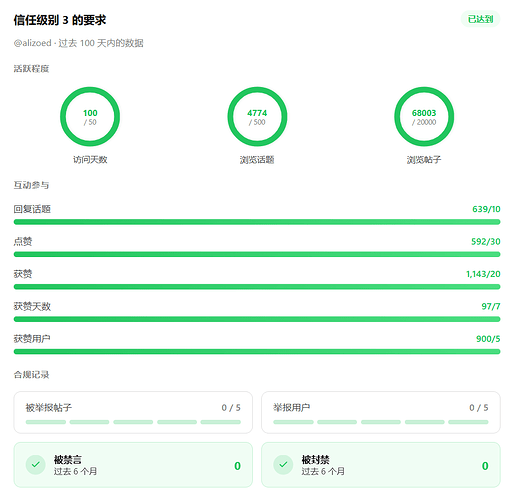Click the checkmark icon in 被禁言 card
This screenshot has height=500, width=512.
(36, 465)
